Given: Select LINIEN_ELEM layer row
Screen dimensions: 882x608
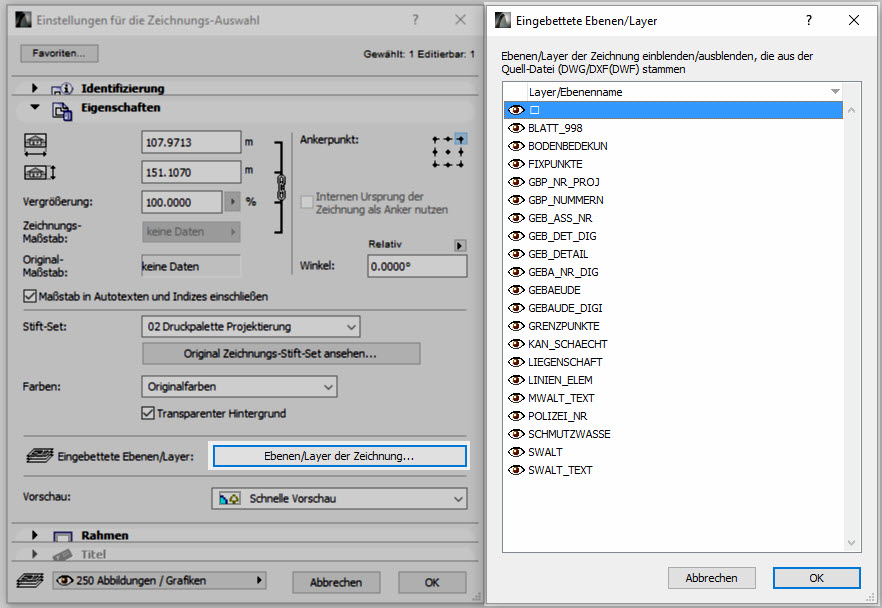Looking at the screenshot, I should click(674, 380).
